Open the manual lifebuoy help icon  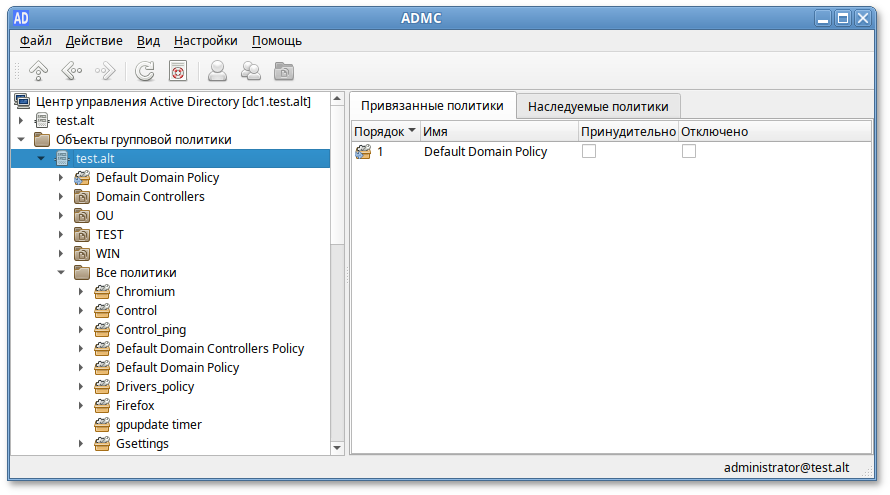pyautogui.click(x=177, y=71)
